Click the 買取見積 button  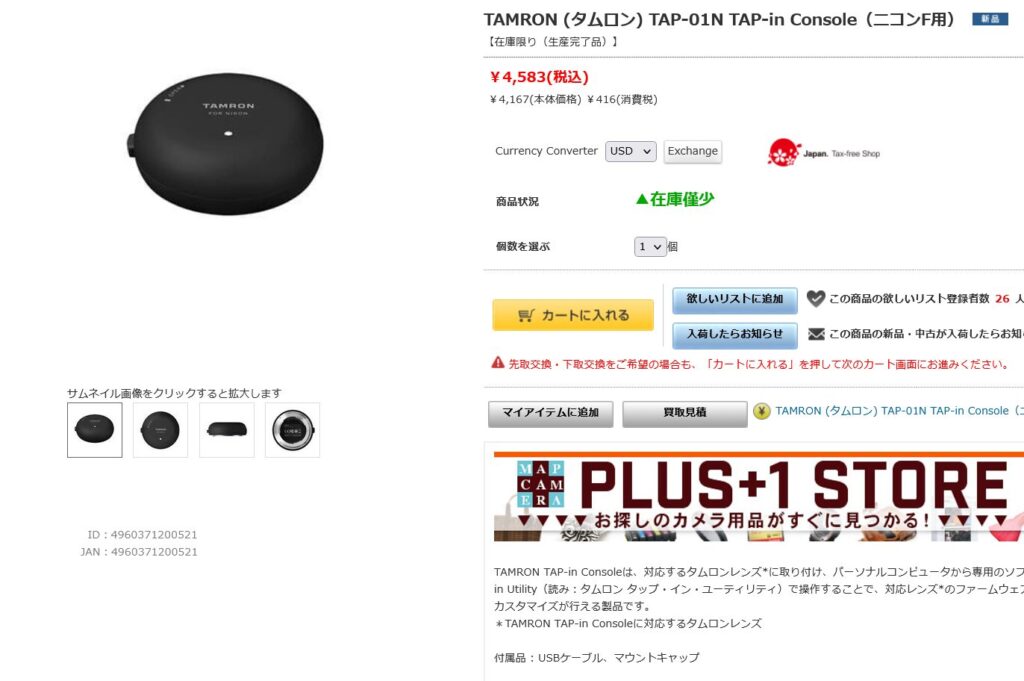(684, 414)
